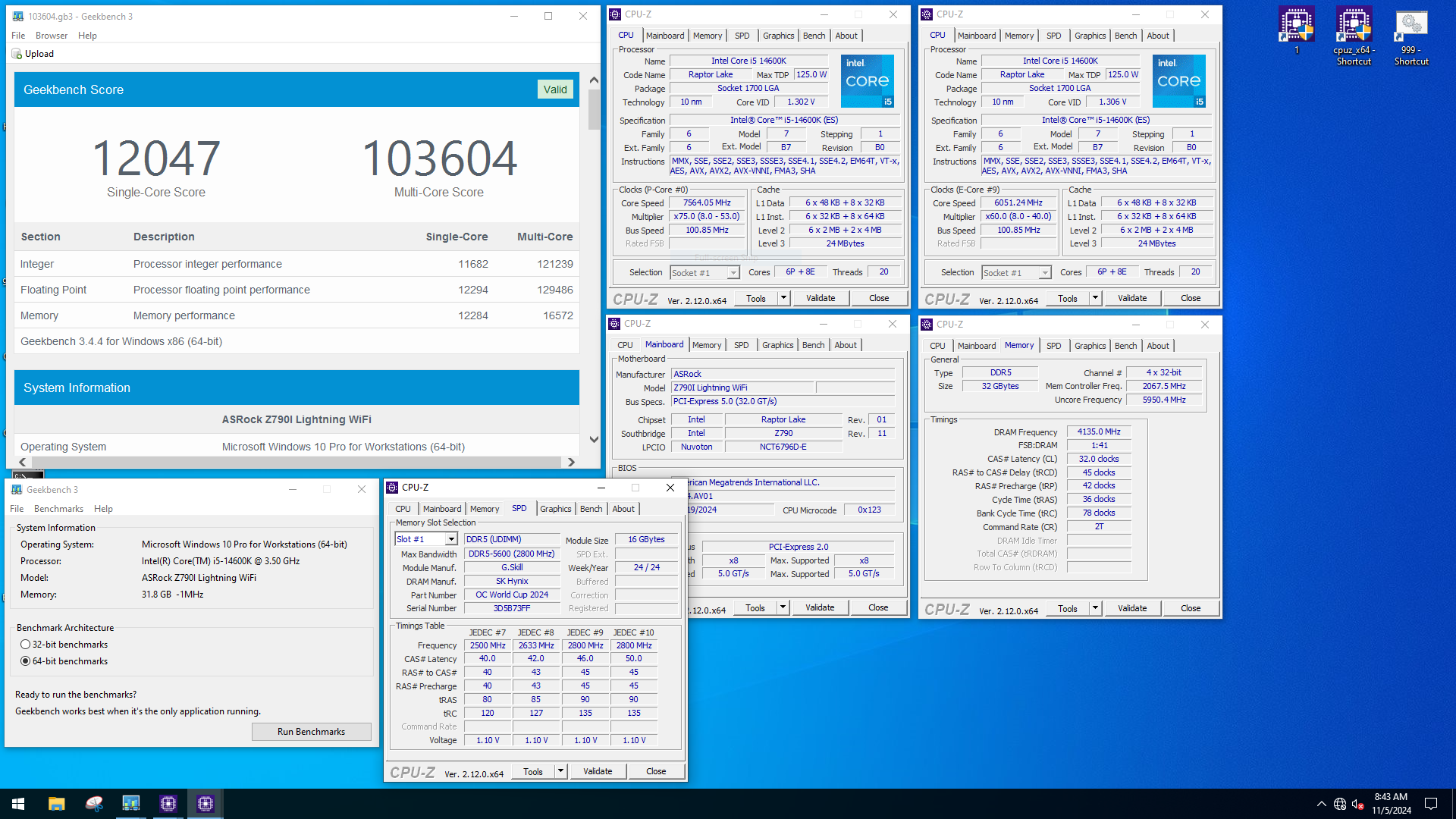
Task: Click the Mainboard CPU-Z window title icon
Action: [x=615, y=324]
